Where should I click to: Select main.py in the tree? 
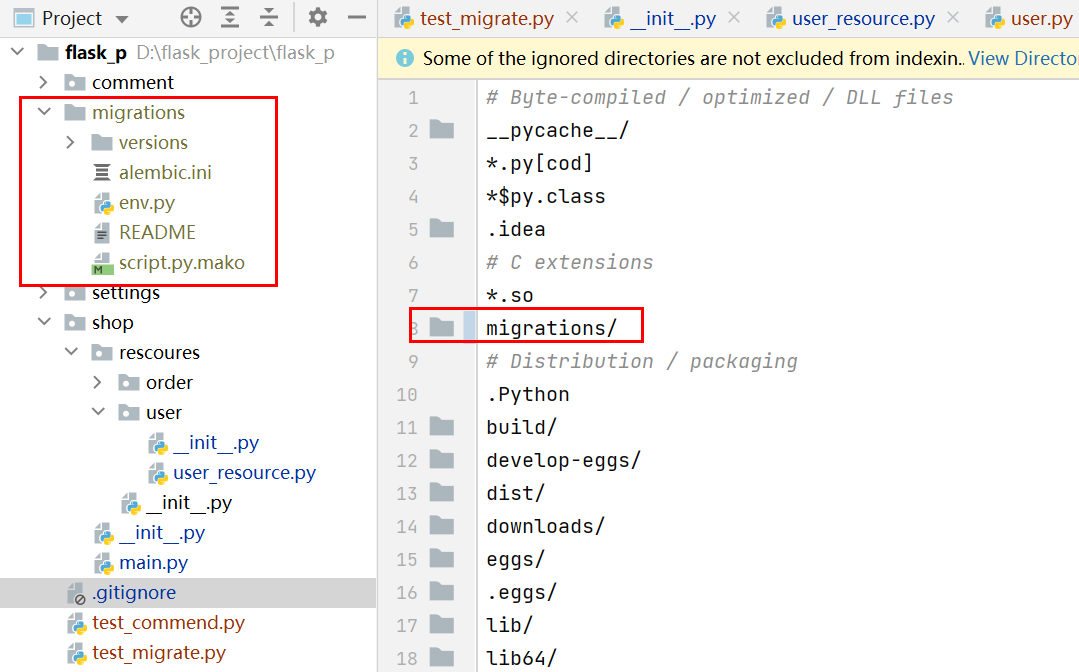(153, 563)
